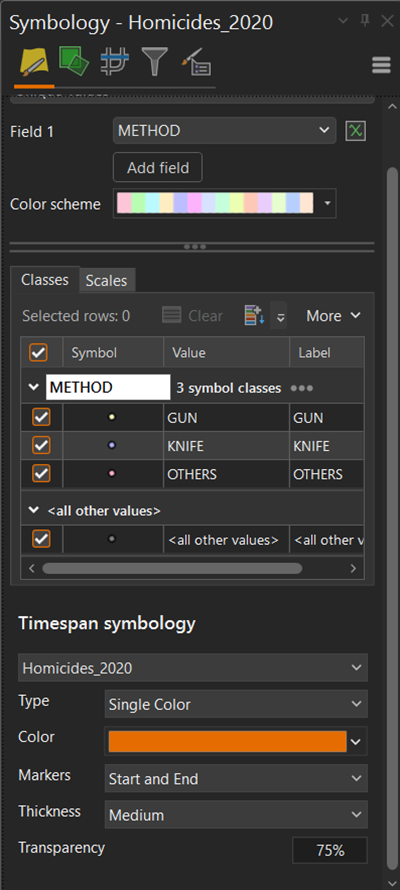This screenshot has height=890, width=400.
Task: Click the orange timespan Color swatch
Action: pos(227,741)
